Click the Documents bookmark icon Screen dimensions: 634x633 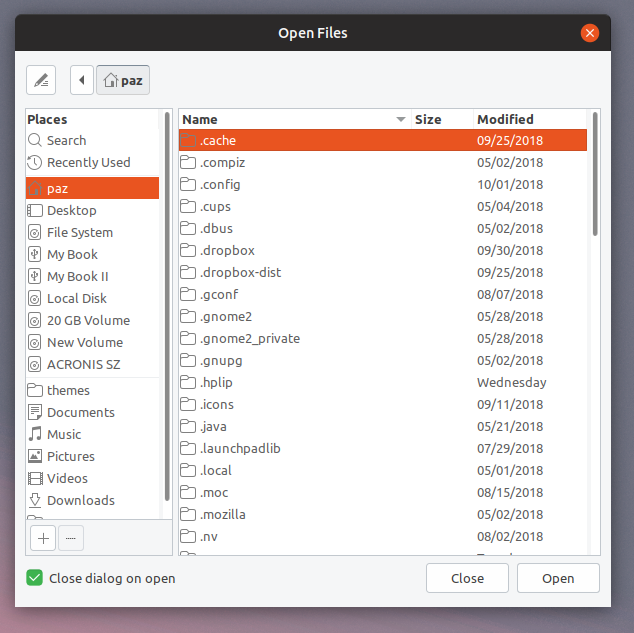point(35,412)
